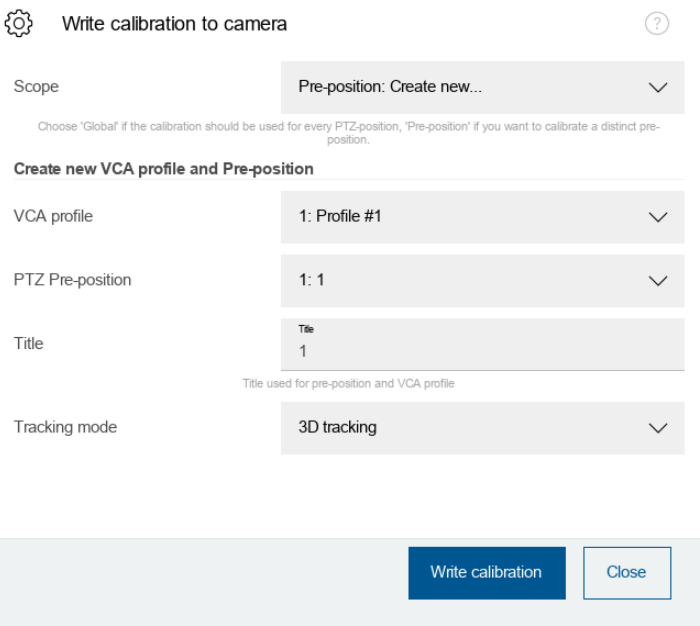Click the 'Tracking mode' field label
700x626 pixels.
click(x=65, y=427)
